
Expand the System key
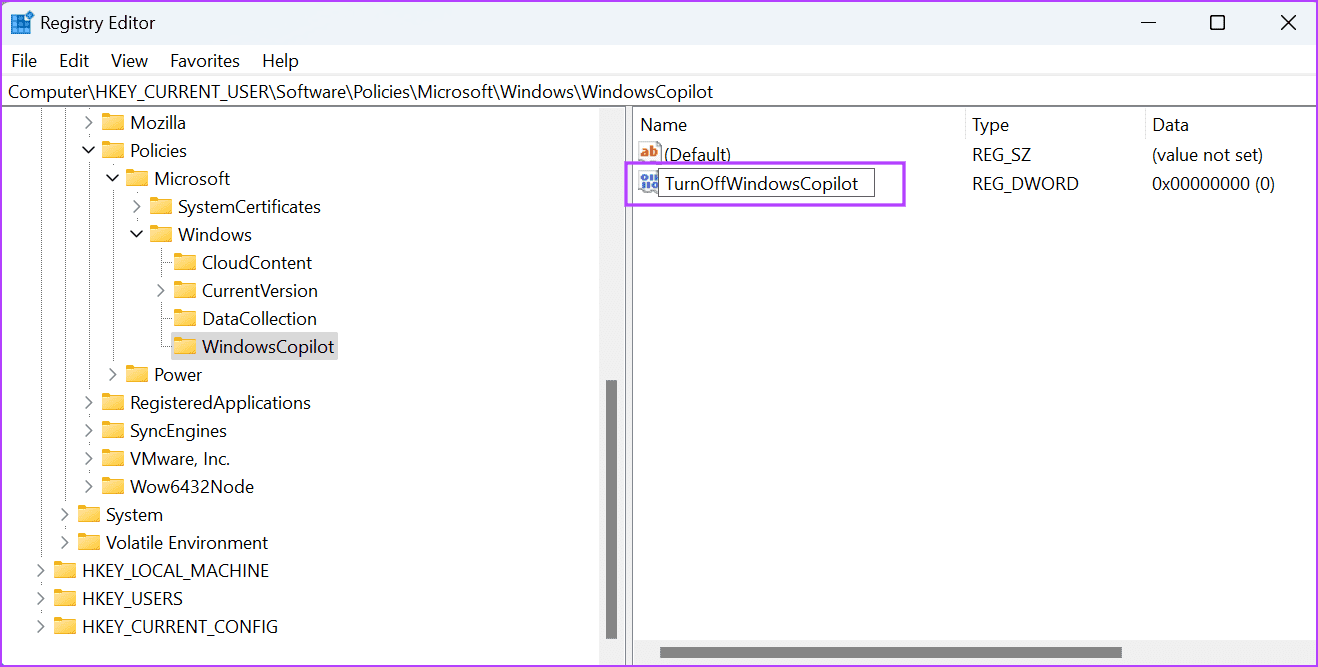pyautogui.click(x=65, y=515)
